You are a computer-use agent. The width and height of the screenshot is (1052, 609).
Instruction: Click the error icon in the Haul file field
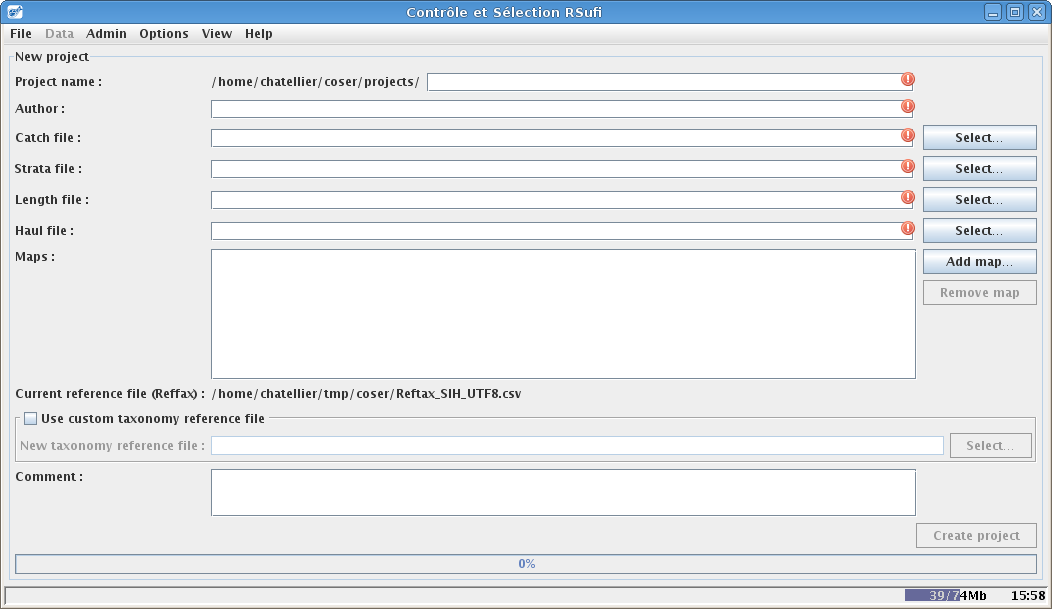coord(907,228)
